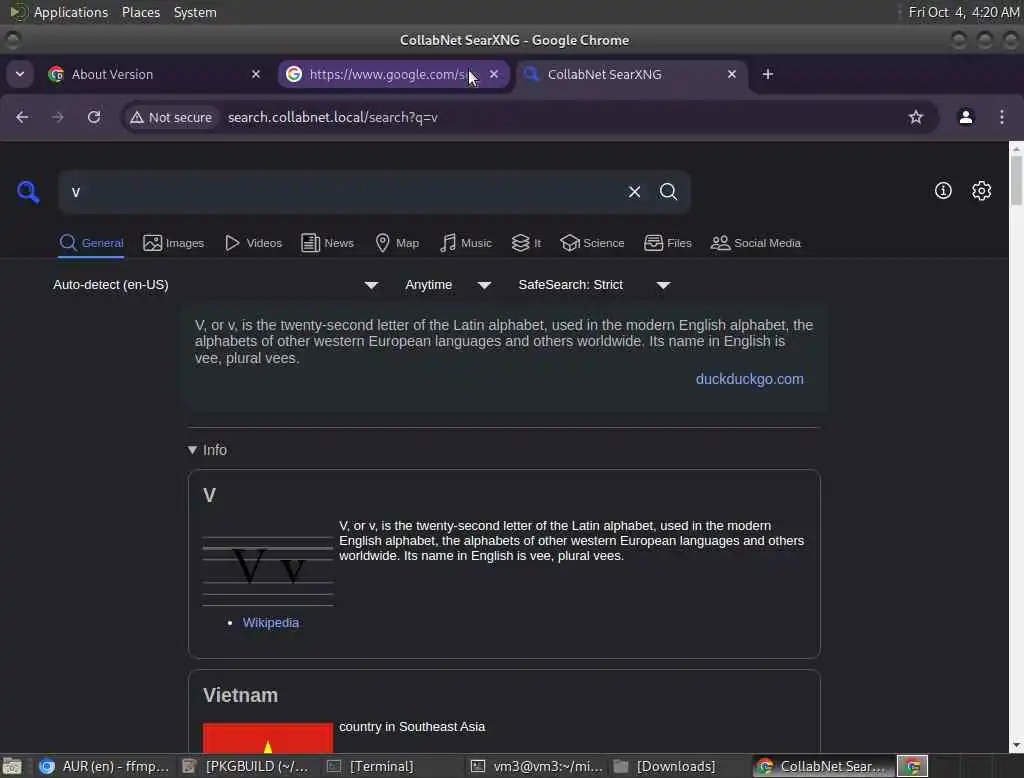Click the Chrome icon at taskbar end
1024x778 pixels.
[x=912, y=766]
